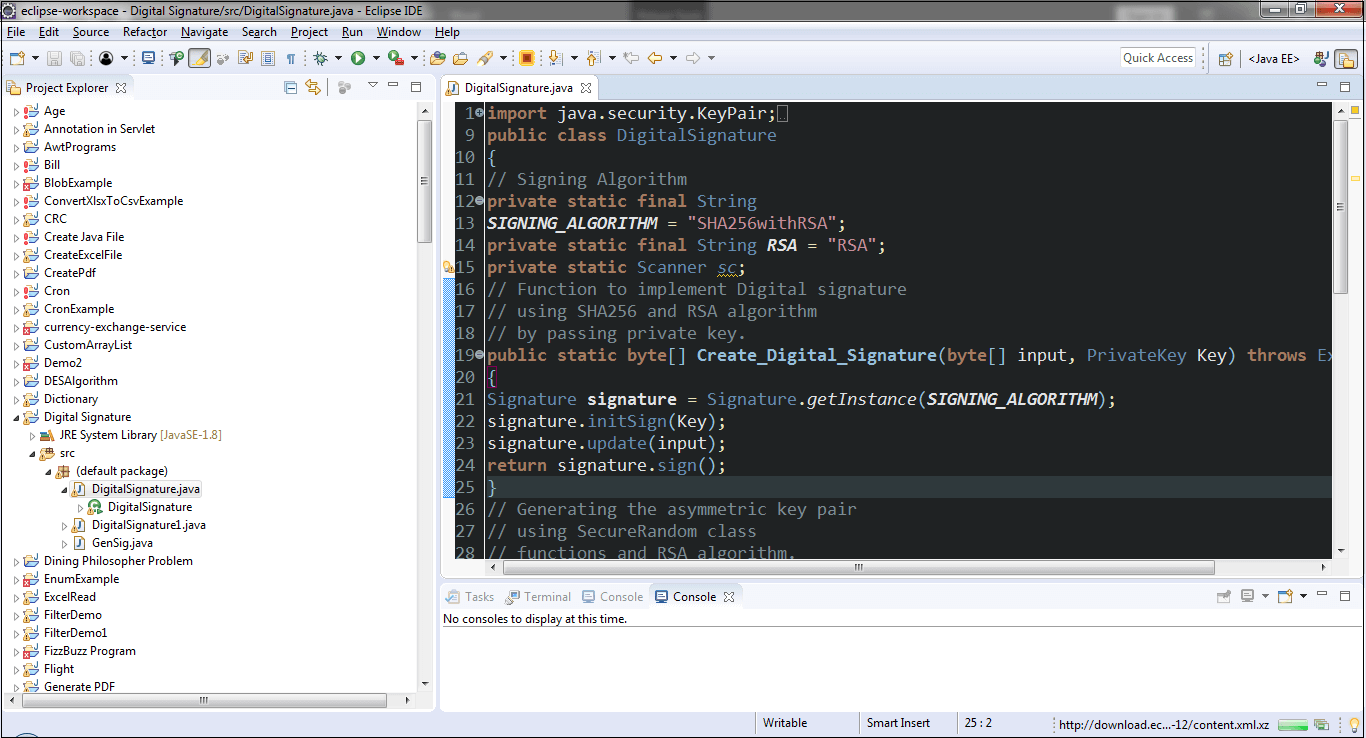The width and height of the screenshot is (1366, 738).
Task: Toggle Link with Editor in Project Explorer
Action: (x=313, y=87)
